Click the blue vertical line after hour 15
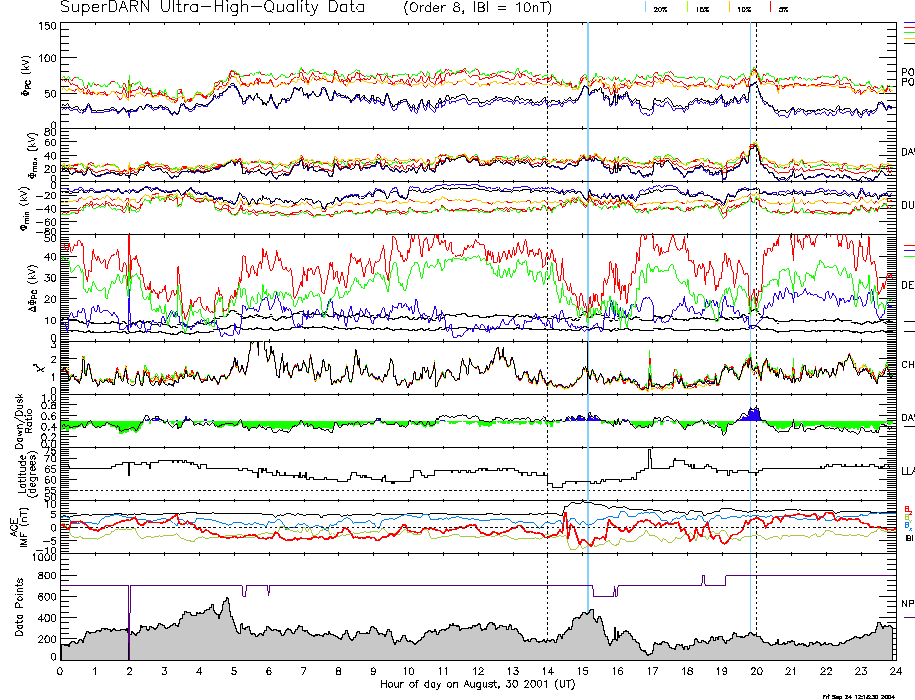Screen dimensions: 915x700 (588, 300)
